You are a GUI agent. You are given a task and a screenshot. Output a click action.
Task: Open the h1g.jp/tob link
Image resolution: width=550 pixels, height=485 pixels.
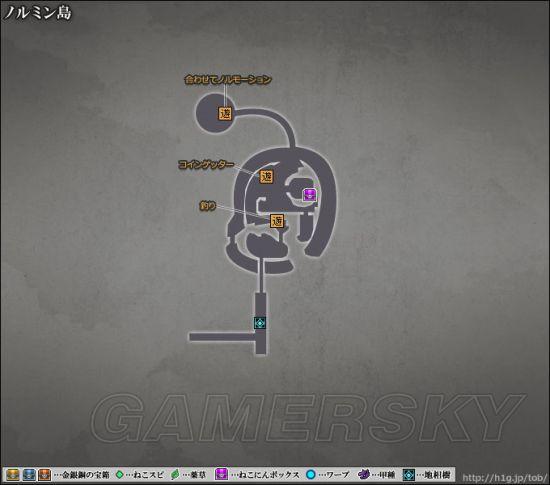(x=505, y=477)
